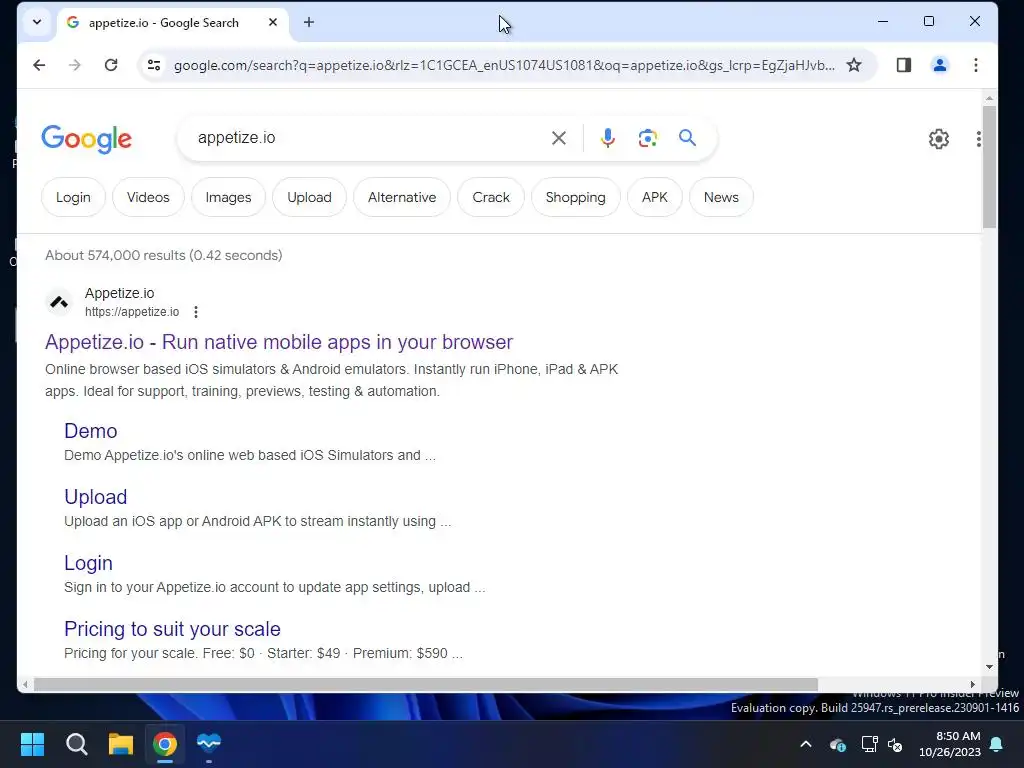
Task: Open the Upload sitelink
Action: pyautogui.click(x=95, y=497)
